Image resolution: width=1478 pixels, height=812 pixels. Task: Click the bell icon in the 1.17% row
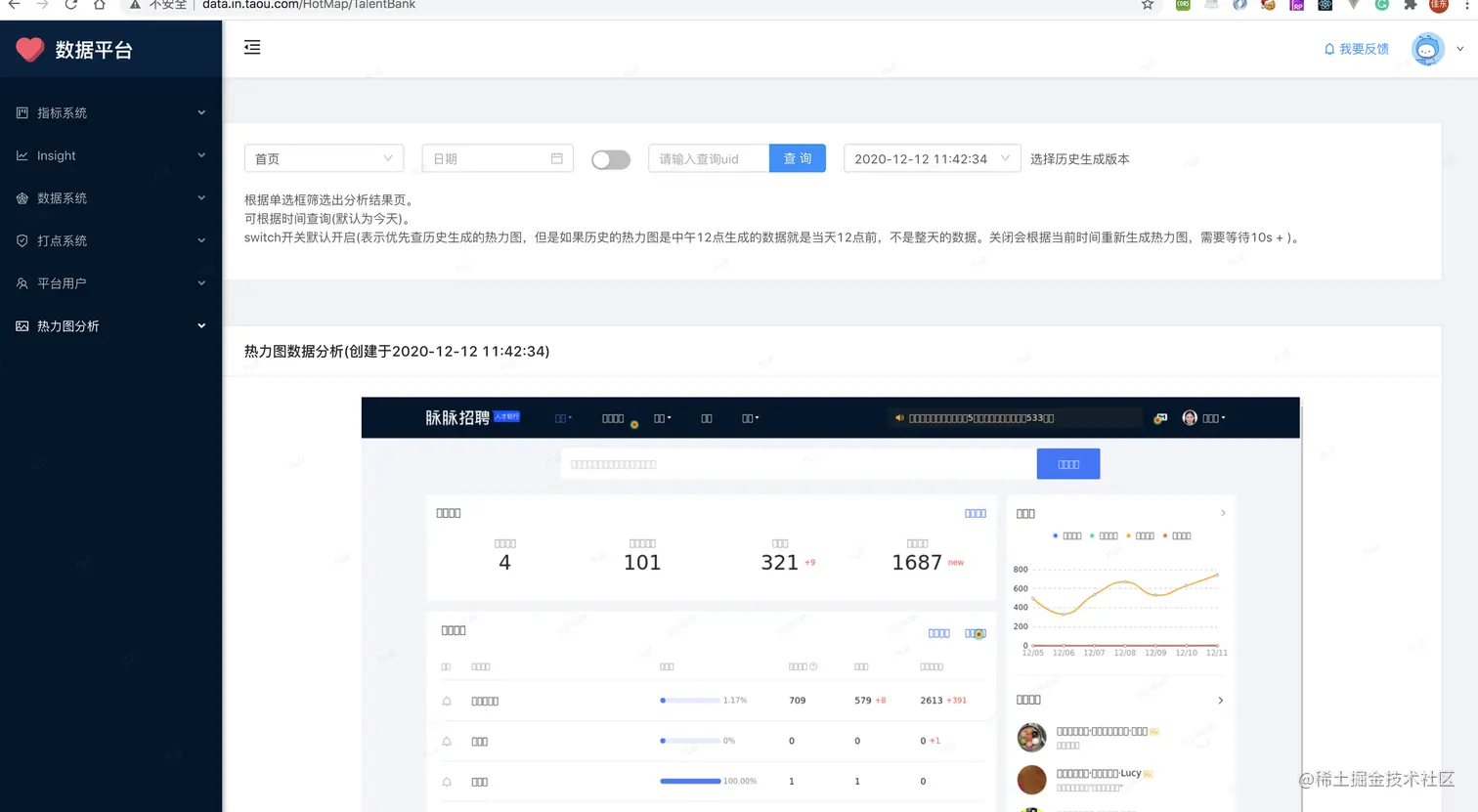tap(447, 701)
